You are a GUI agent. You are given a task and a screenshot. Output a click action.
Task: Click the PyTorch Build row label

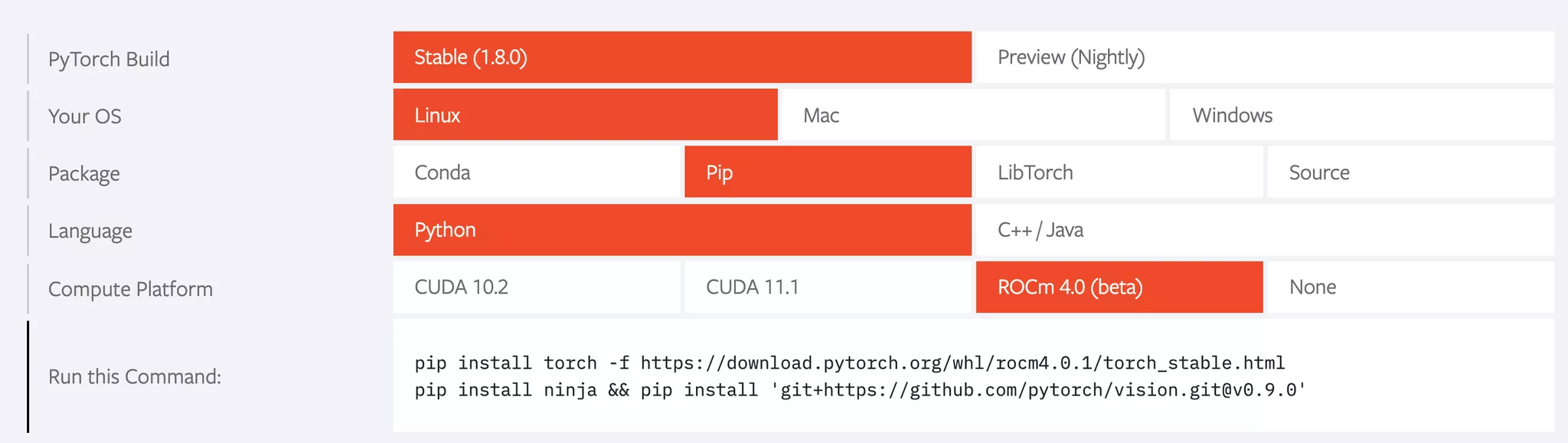click(x=109, y=59)
